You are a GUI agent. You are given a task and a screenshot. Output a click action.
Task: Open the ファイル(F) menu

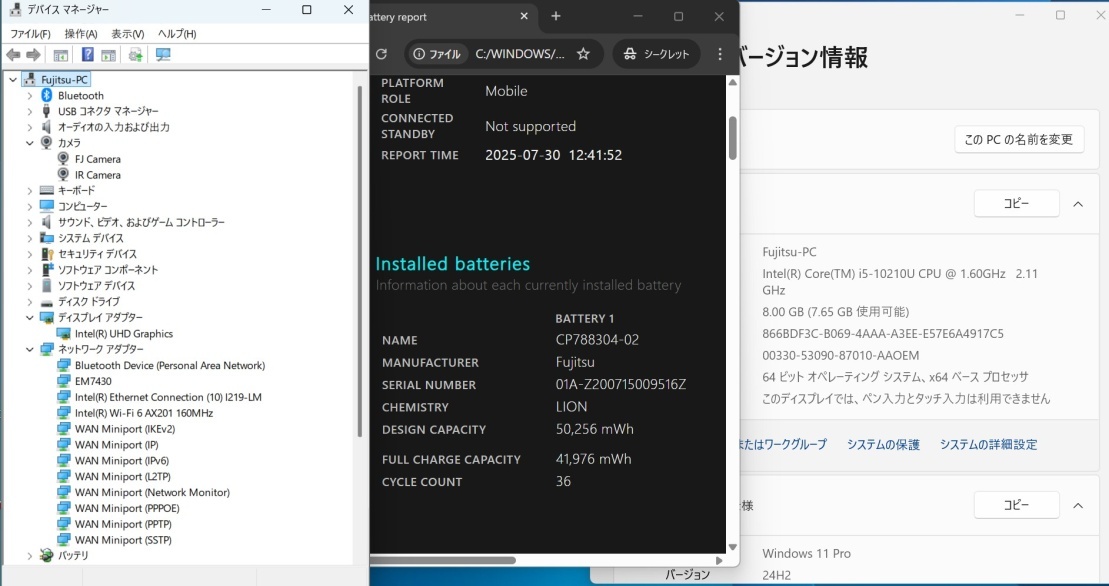(30, 34)
